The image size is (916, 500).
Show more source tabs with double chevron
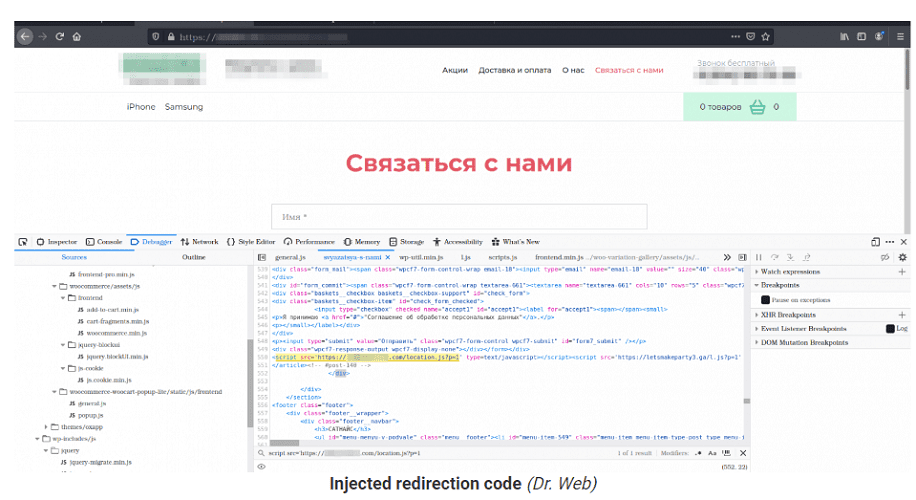727,257
